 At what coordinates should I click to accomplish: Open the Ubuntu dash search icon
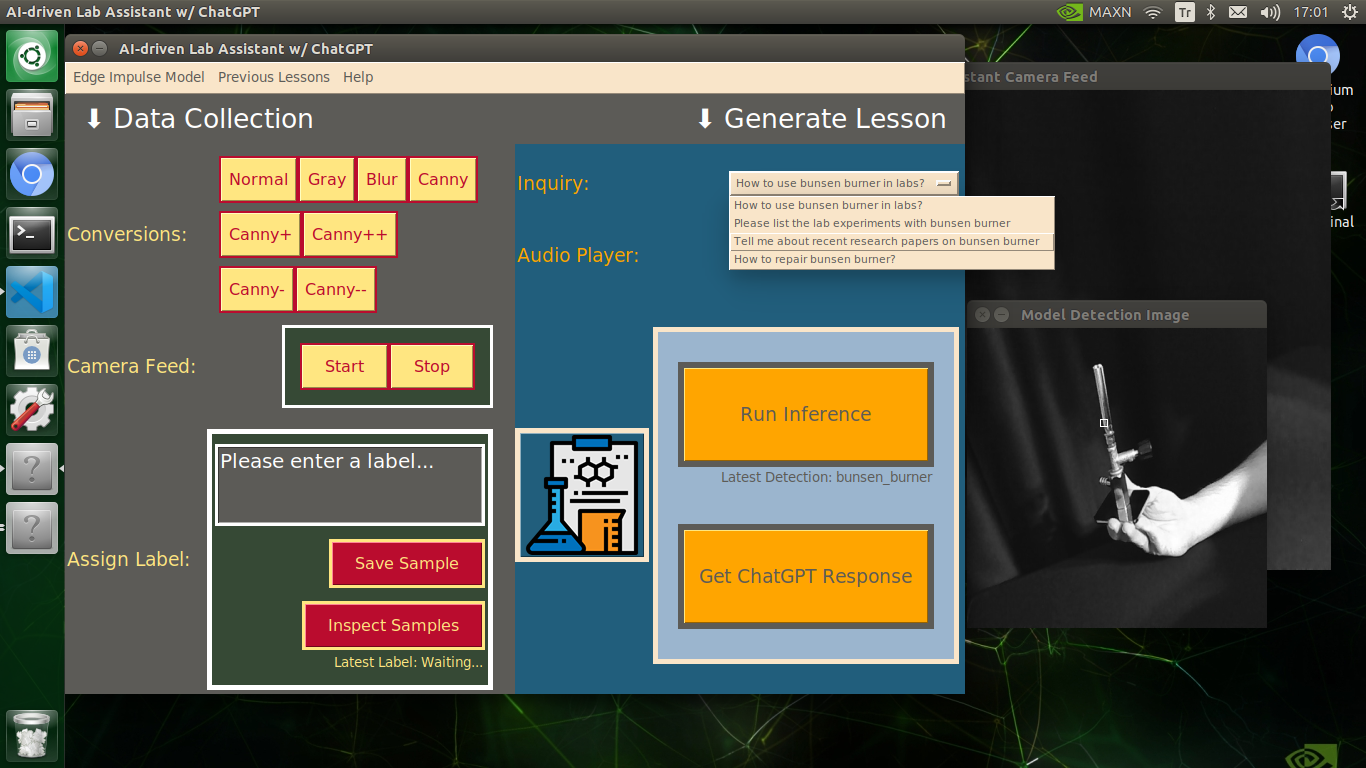coord(32,56)
